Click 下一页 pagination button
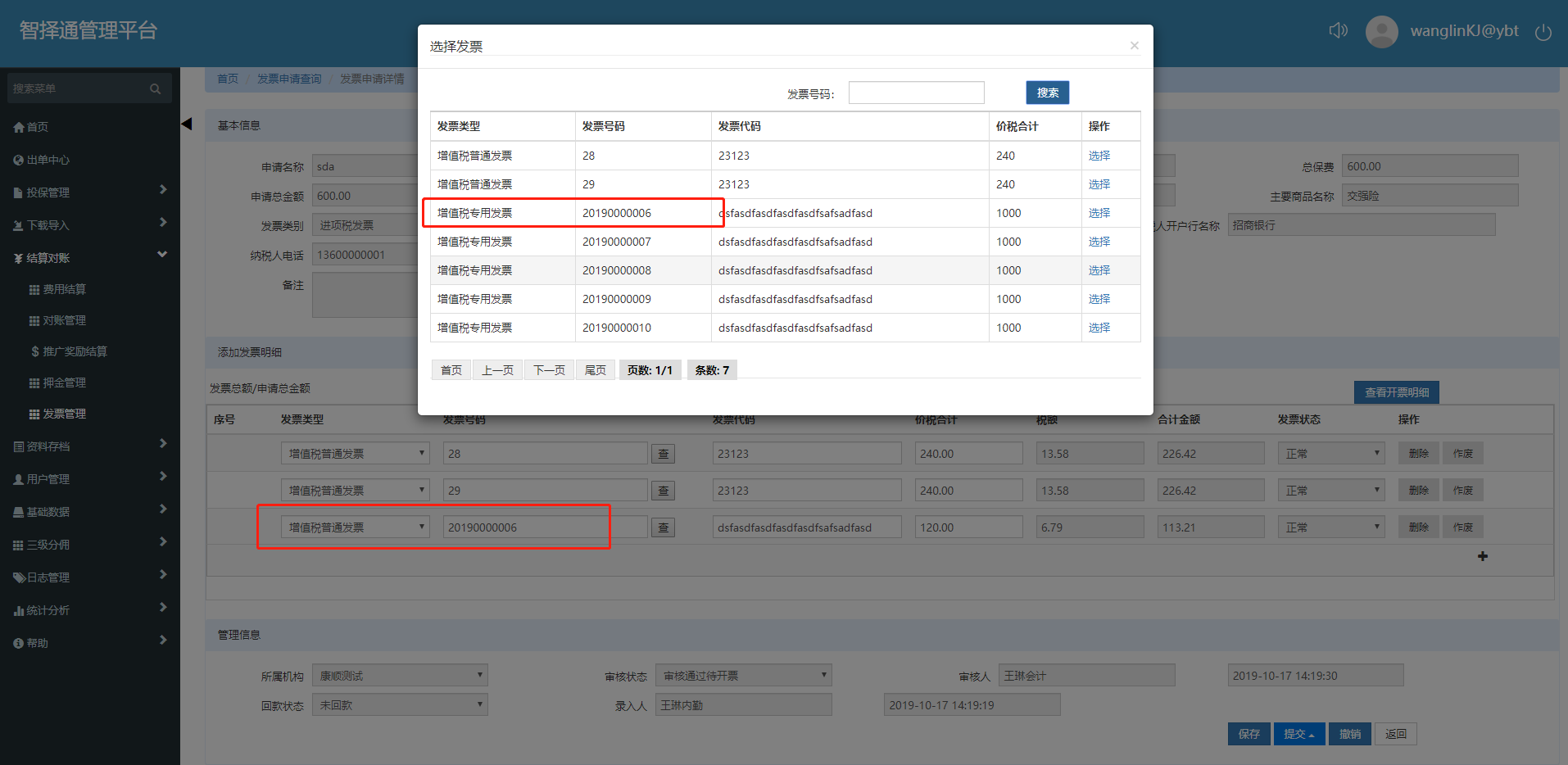The width and height of the screenshot is (1568, 765). (549, 370)
